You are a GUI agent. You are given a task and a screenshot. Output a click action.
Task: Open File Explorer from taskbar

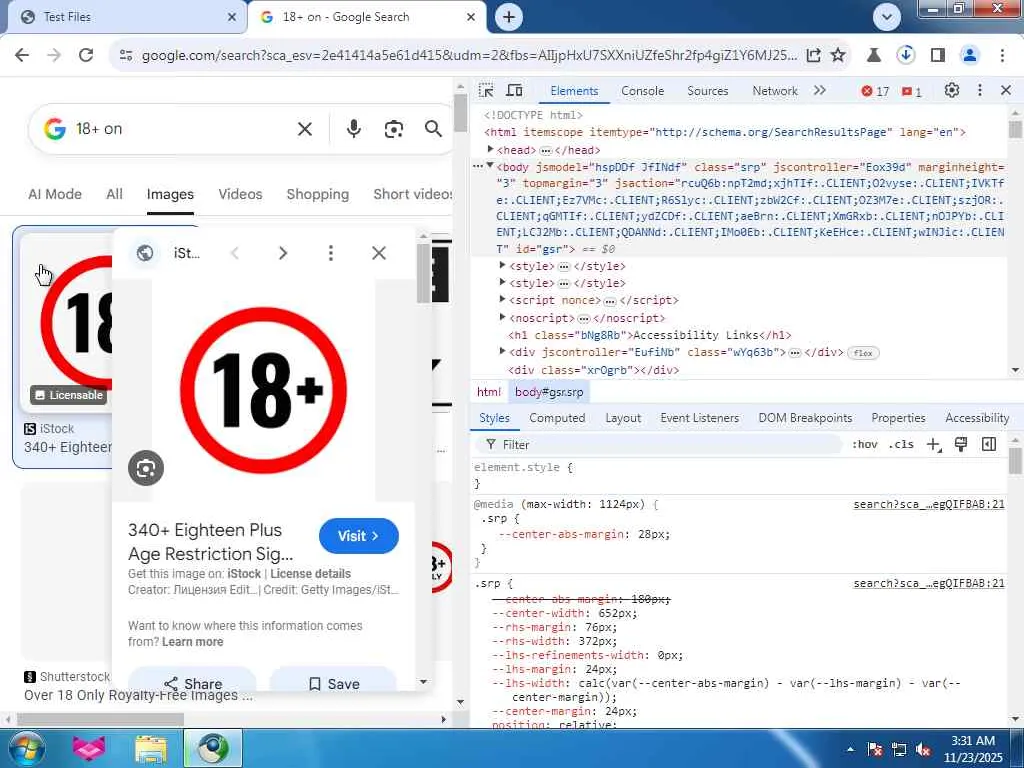(x=151, y=749)
